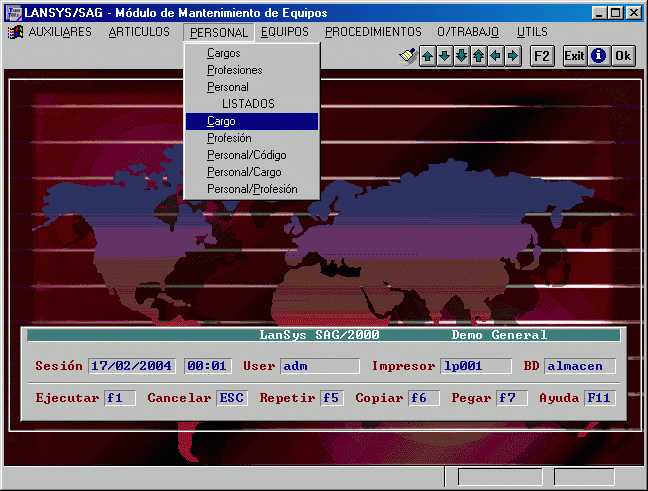Screen dimensions: 648x491
Task: Click the left arrow navigation button
Action: click(x=496, y=56)
